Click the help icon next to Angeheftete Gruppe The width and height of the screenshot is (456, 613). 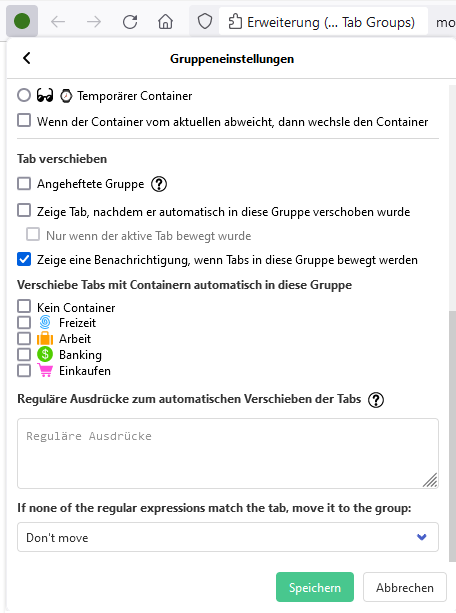point(159,184)
